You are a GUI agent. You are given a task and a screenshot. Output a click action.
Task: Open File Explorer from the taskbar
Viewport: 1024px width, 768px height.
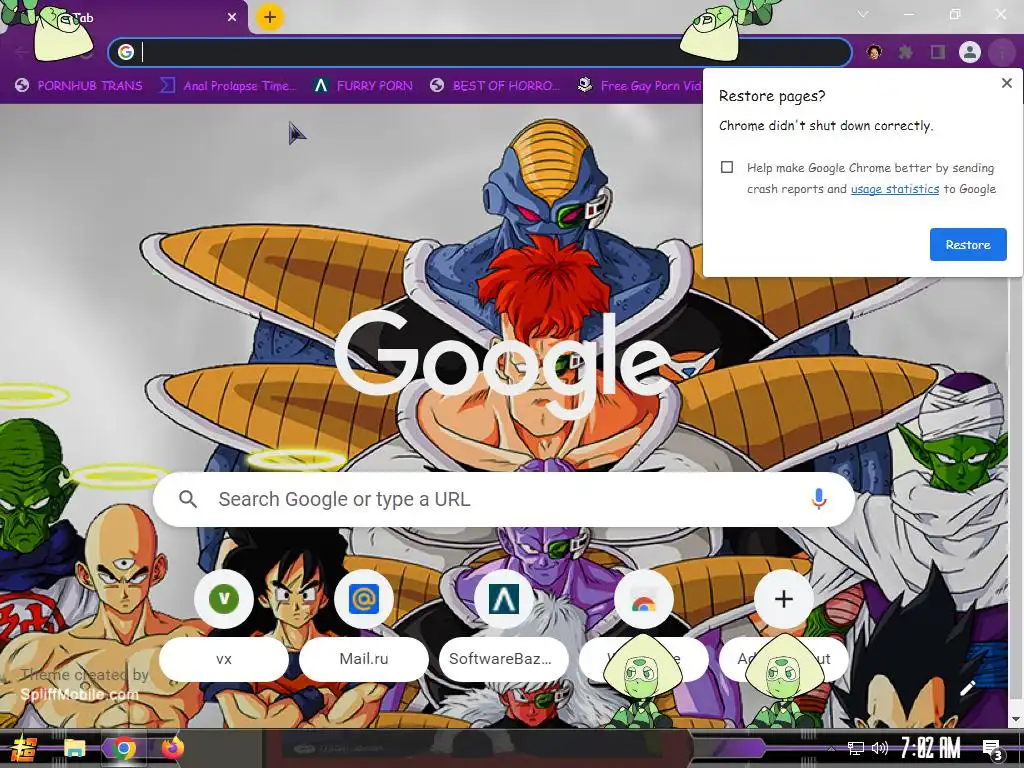tap(74, 748)
